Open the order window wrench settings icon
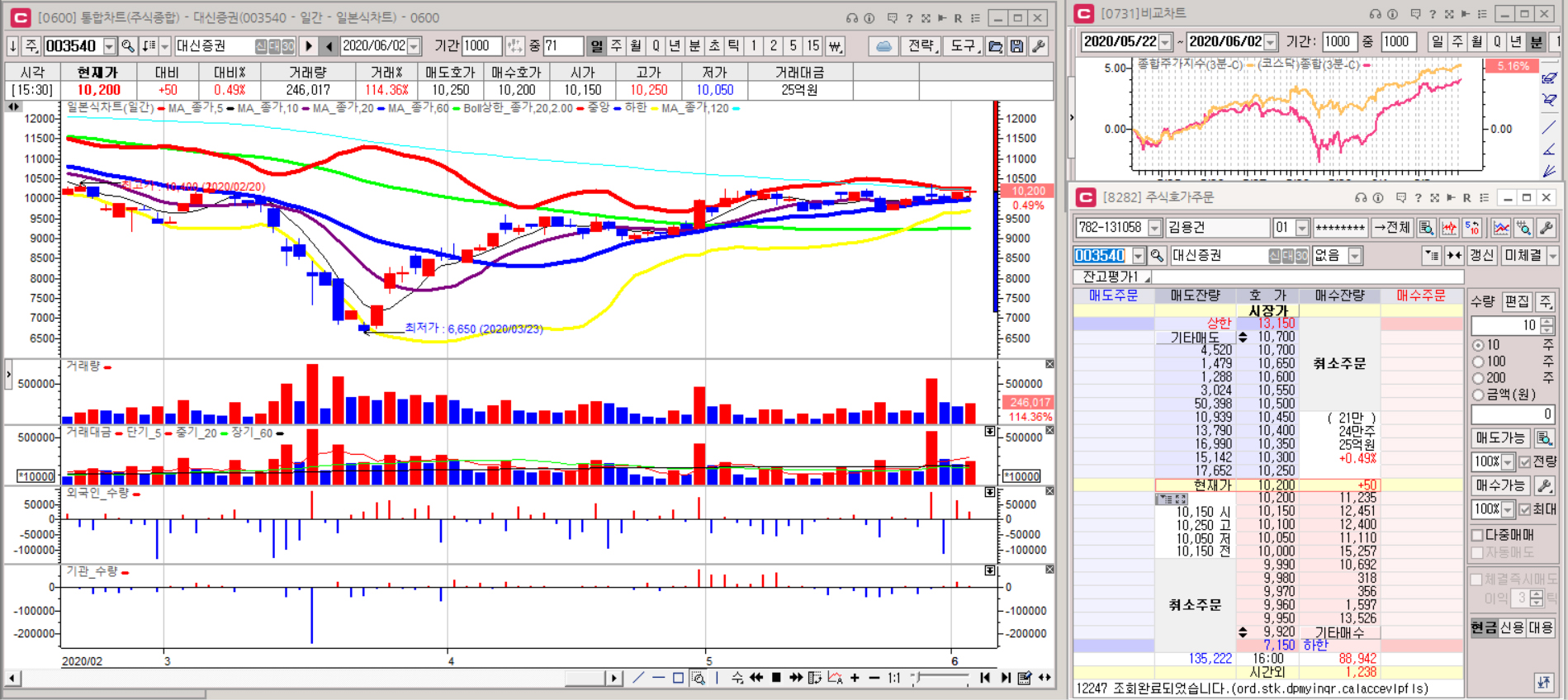This screenshot has height=700, width=1568. click(1547, 228)
